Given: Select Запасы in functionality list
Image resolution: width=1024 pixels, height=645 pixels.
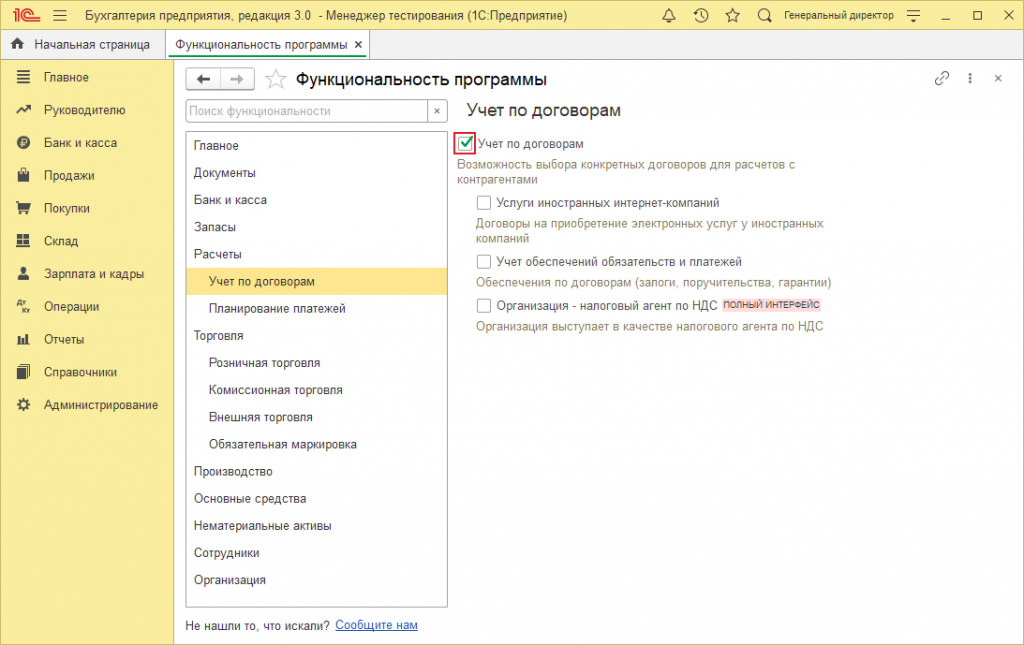Looking at the screenshot, I should click(x=317, y=227).
